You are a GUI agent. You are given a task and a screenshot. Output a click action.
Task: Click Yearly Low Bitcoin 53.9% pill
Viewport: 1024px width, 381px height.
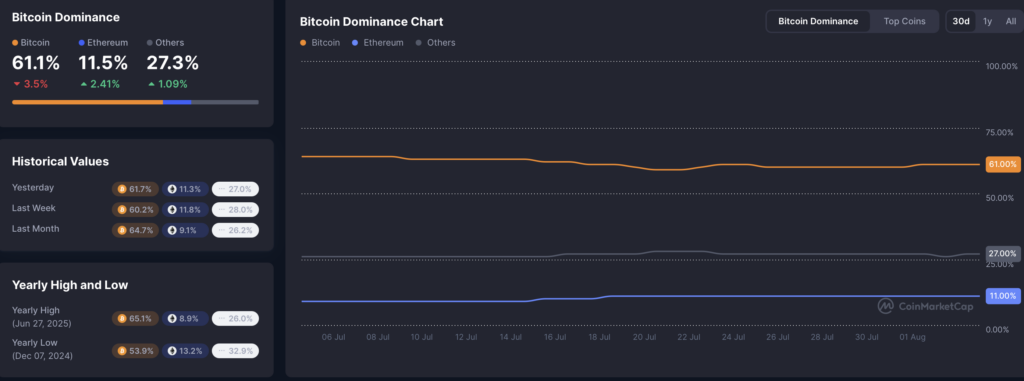click(135, 351)
